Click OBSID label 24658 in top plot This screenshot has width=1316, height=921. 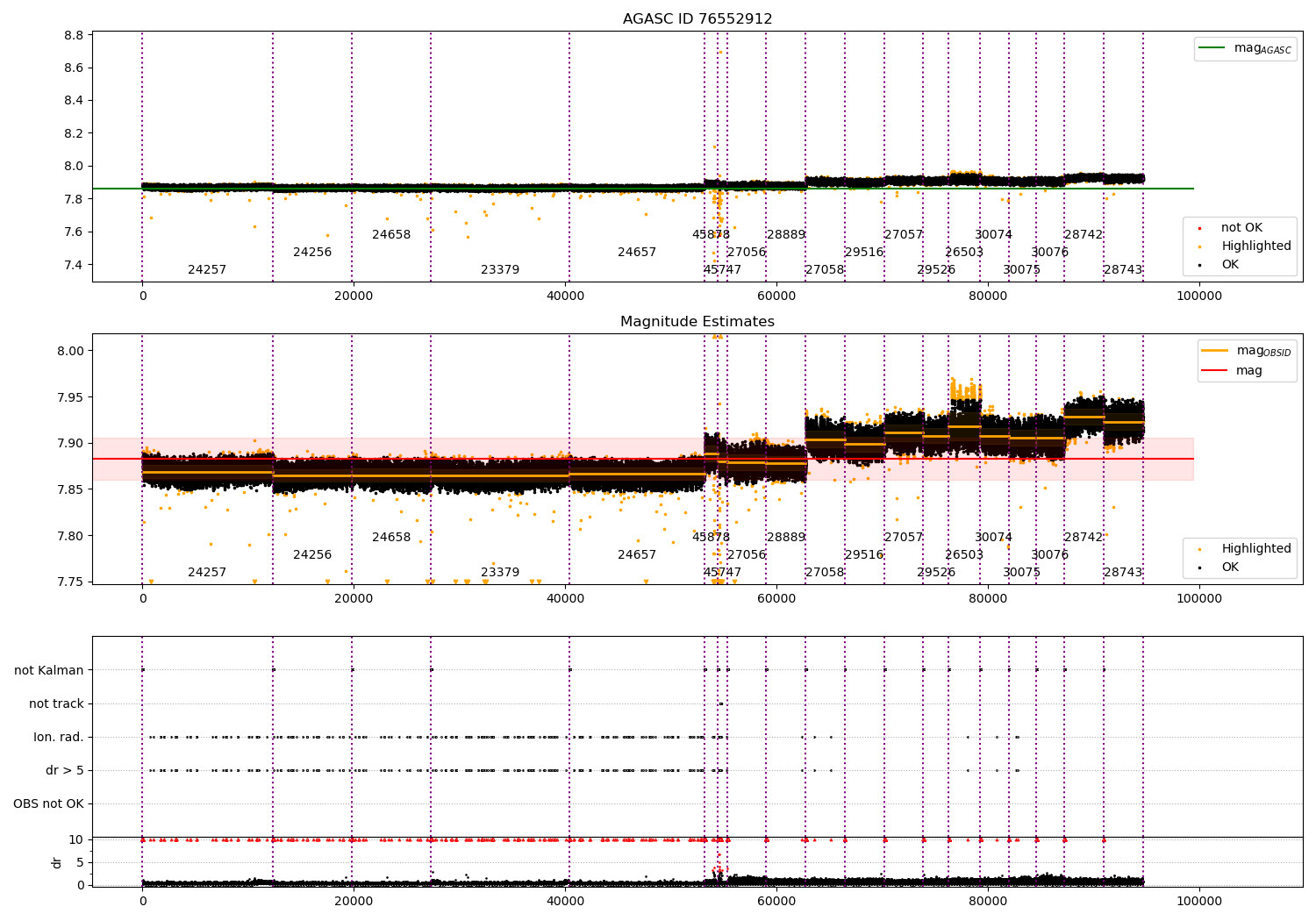(391, 235)
